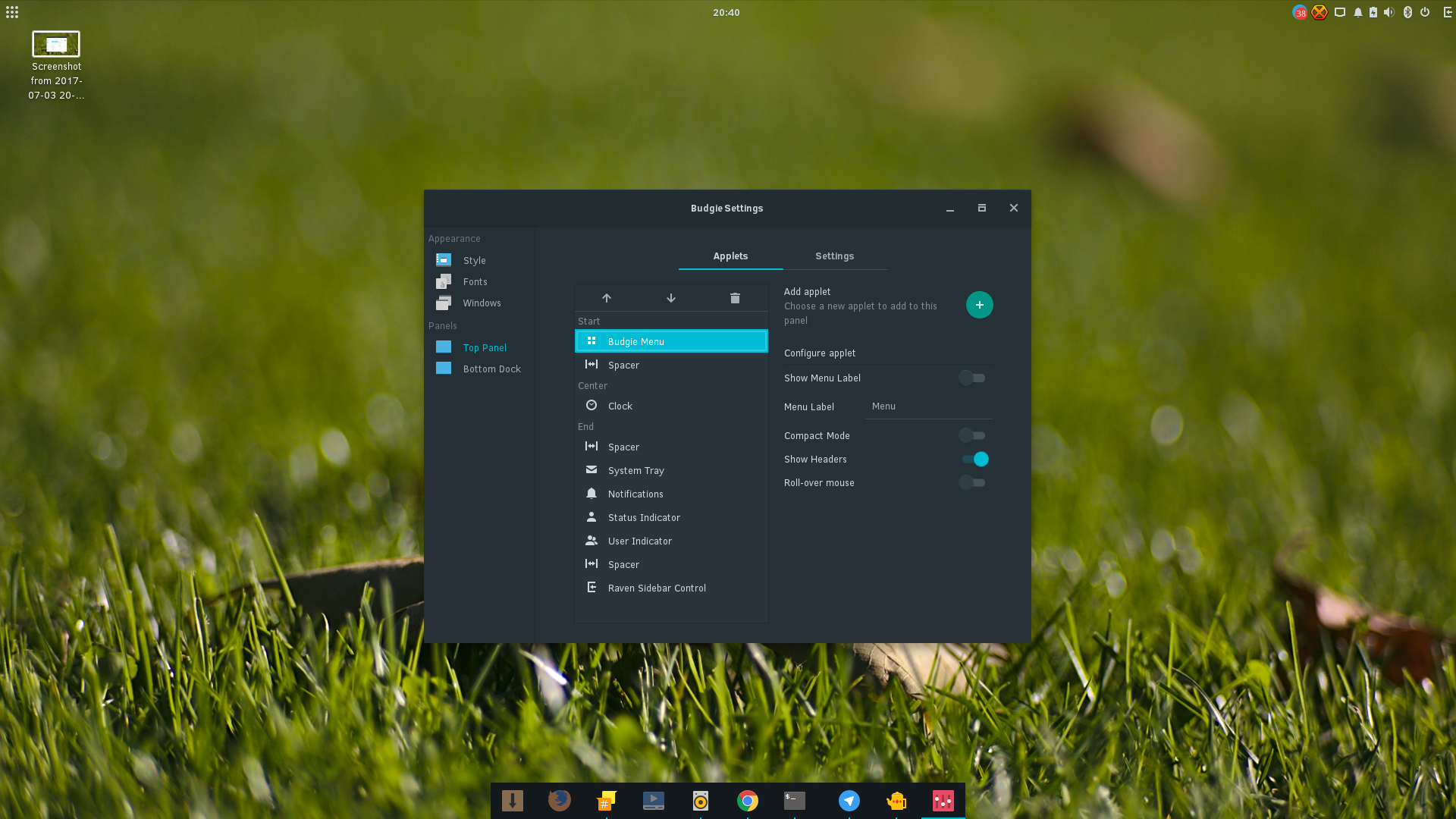Select the Status Indicator applet row
The width and height of the screenshot is (1456, 819).
coord(671,517)
